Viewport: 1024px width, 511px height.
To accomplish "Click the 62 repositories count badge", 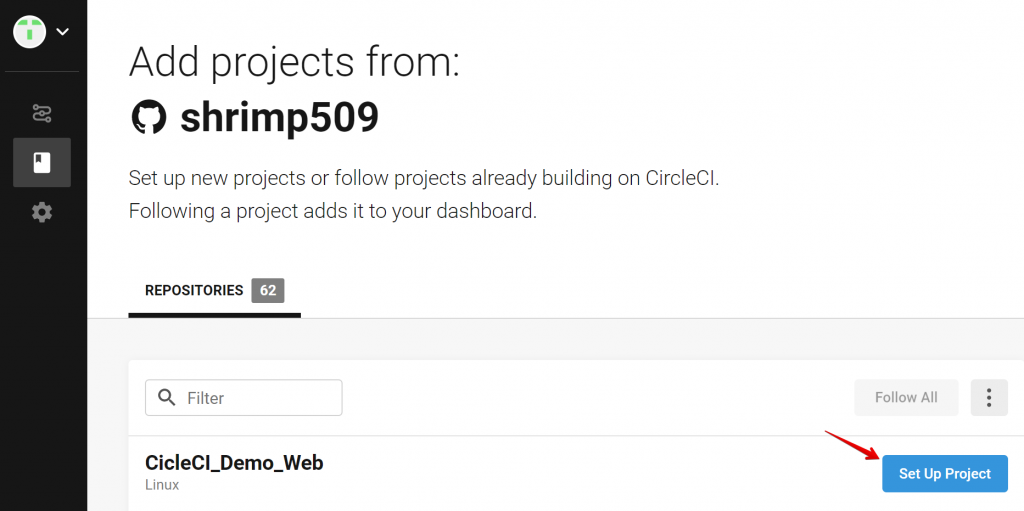I will tap(268, 291).
